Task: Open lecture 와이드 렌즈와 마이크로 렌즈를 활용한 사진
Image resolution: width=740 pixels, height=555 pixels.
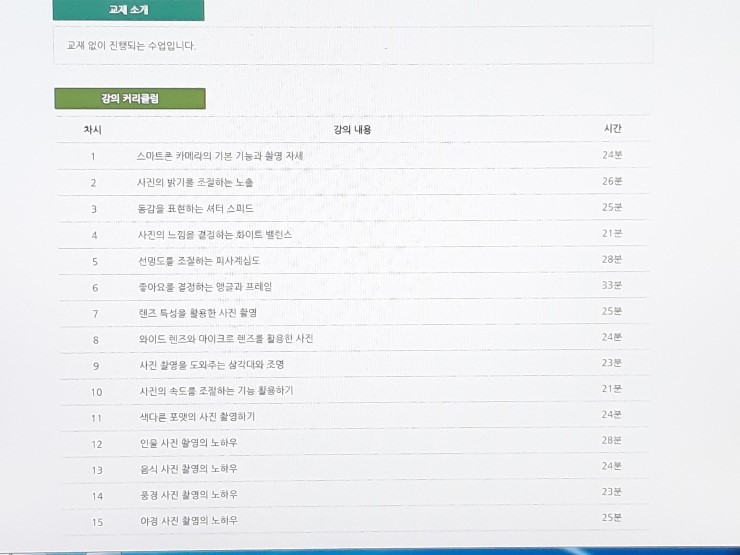Action: point(226,338)
